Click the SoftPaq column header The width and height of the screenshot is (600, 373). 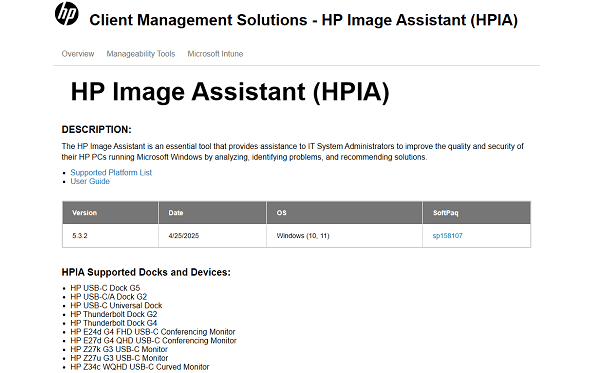[x=477, y=213]
